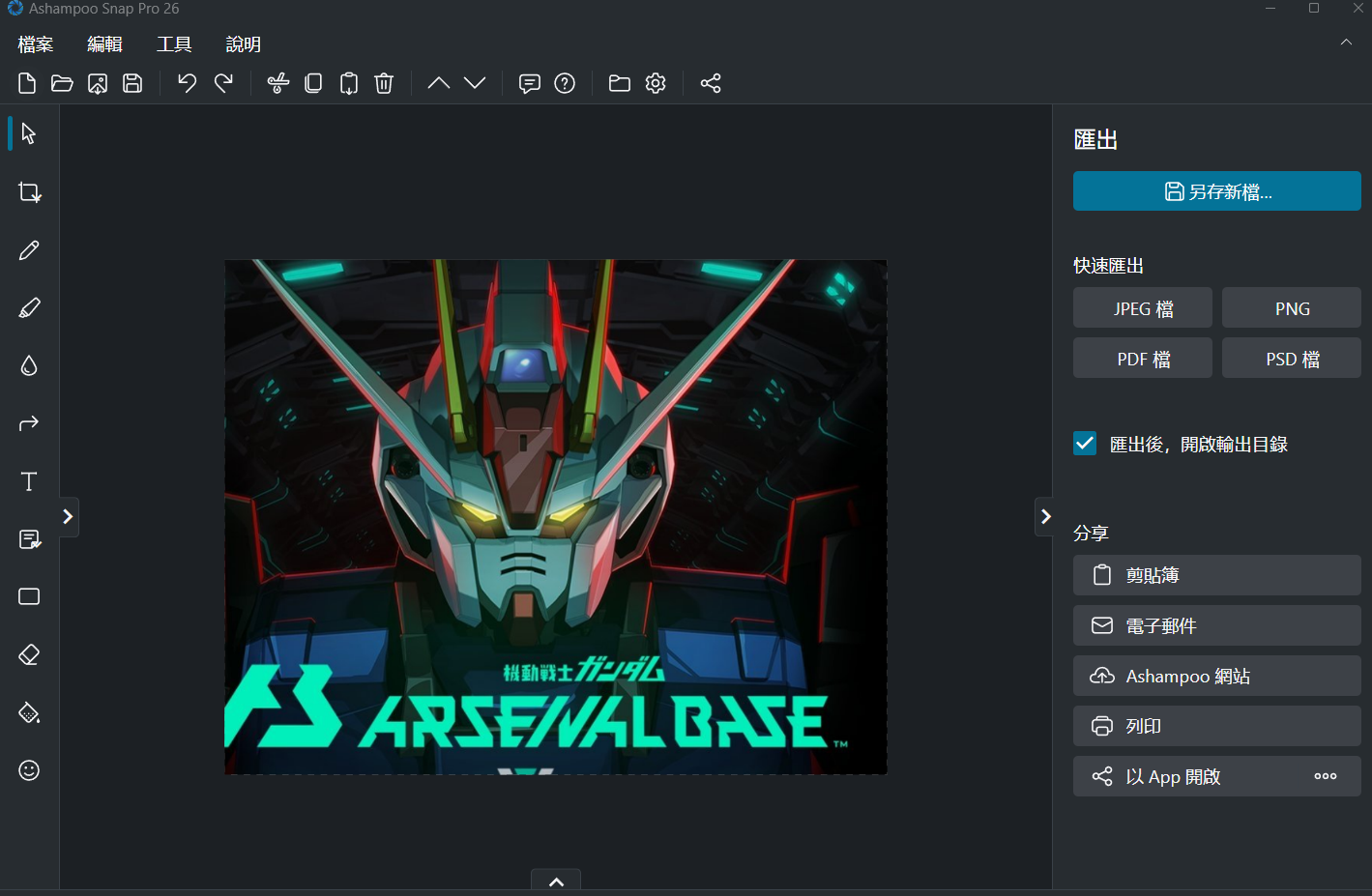Select the emoji sticker tool

coord(29,770)
